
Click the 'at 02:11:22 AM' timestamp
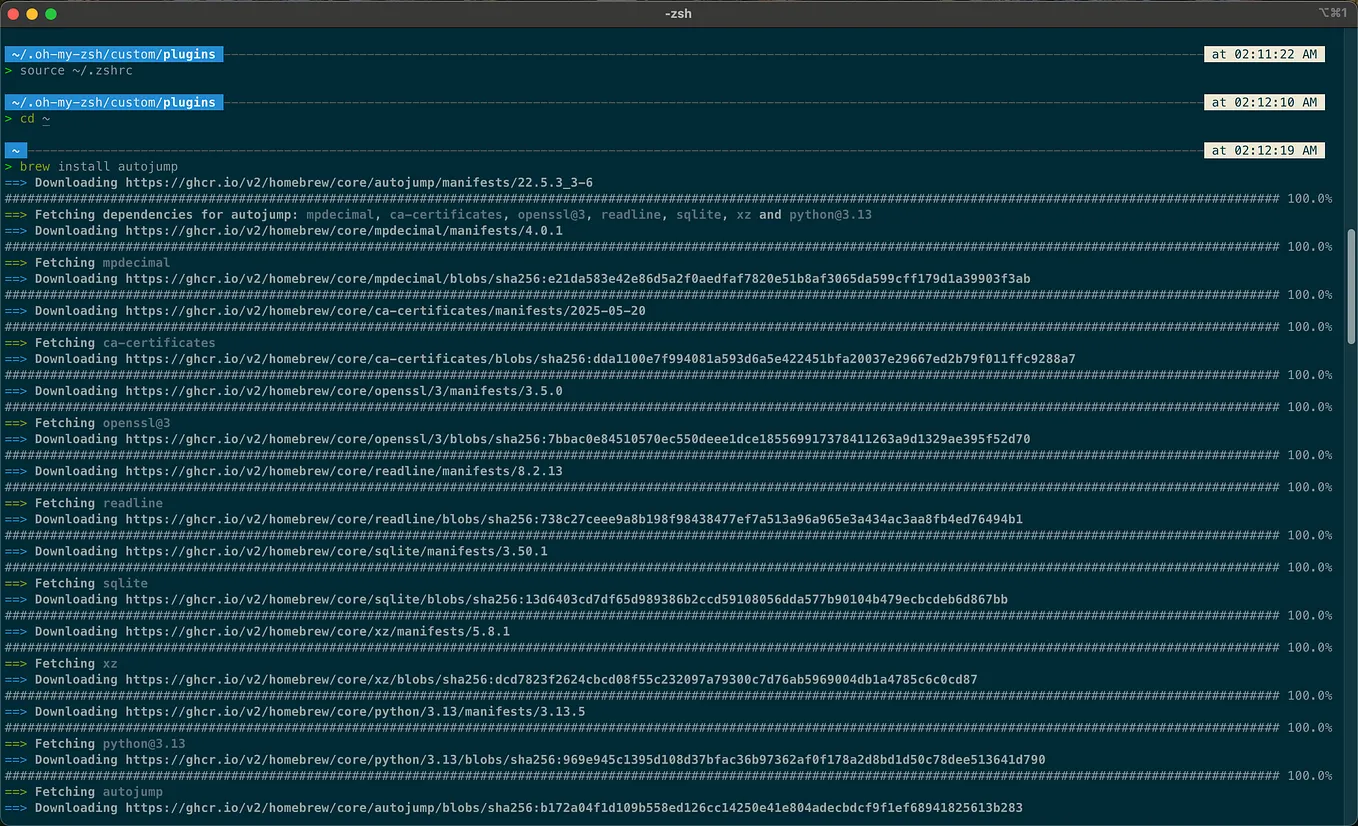(1264, 54)
